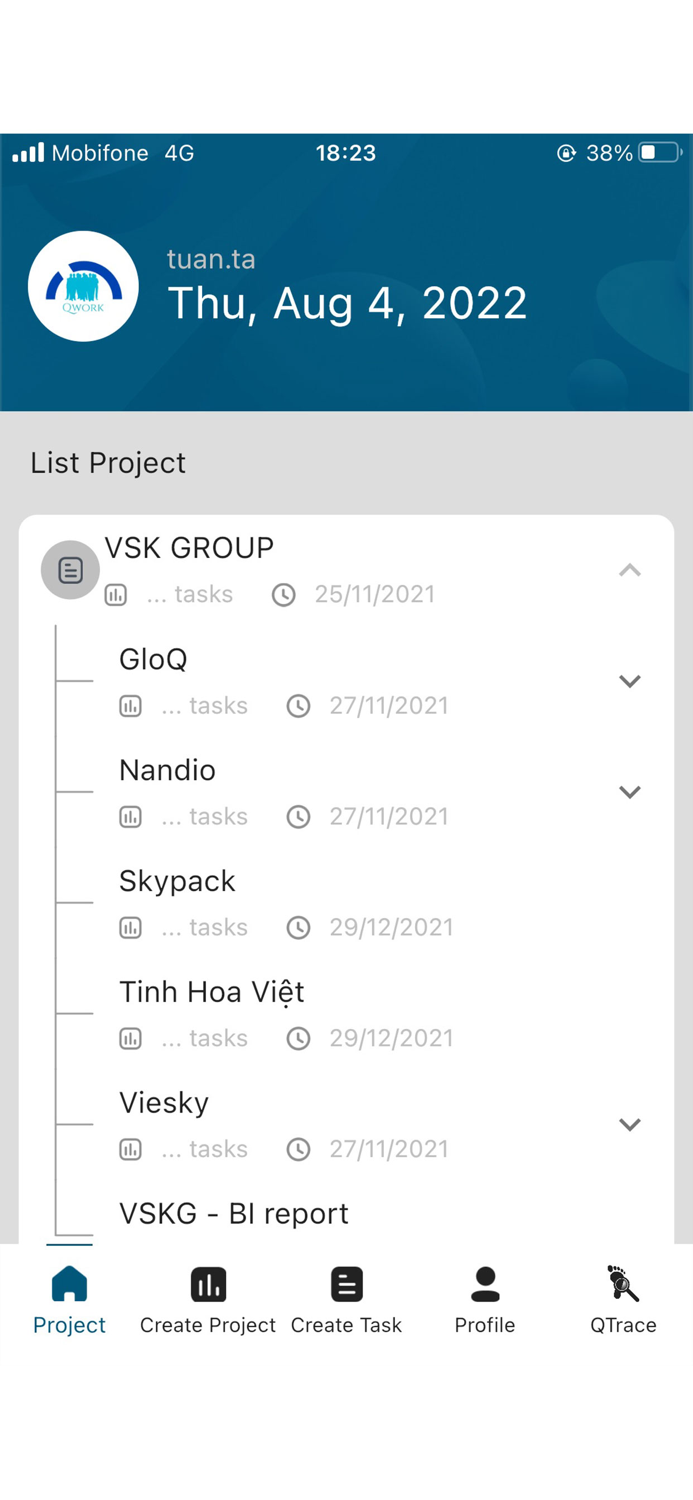Open the Tinh Hoa Việt project
This screenshot has width=693, height=1500.
click(x=211, y=992)
